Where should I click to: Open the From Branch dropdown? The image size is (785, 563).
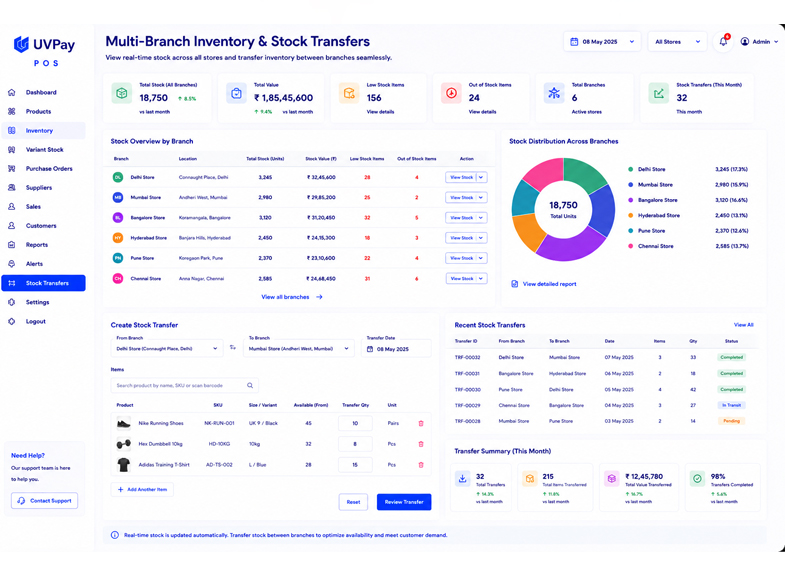tap(167, 348)
